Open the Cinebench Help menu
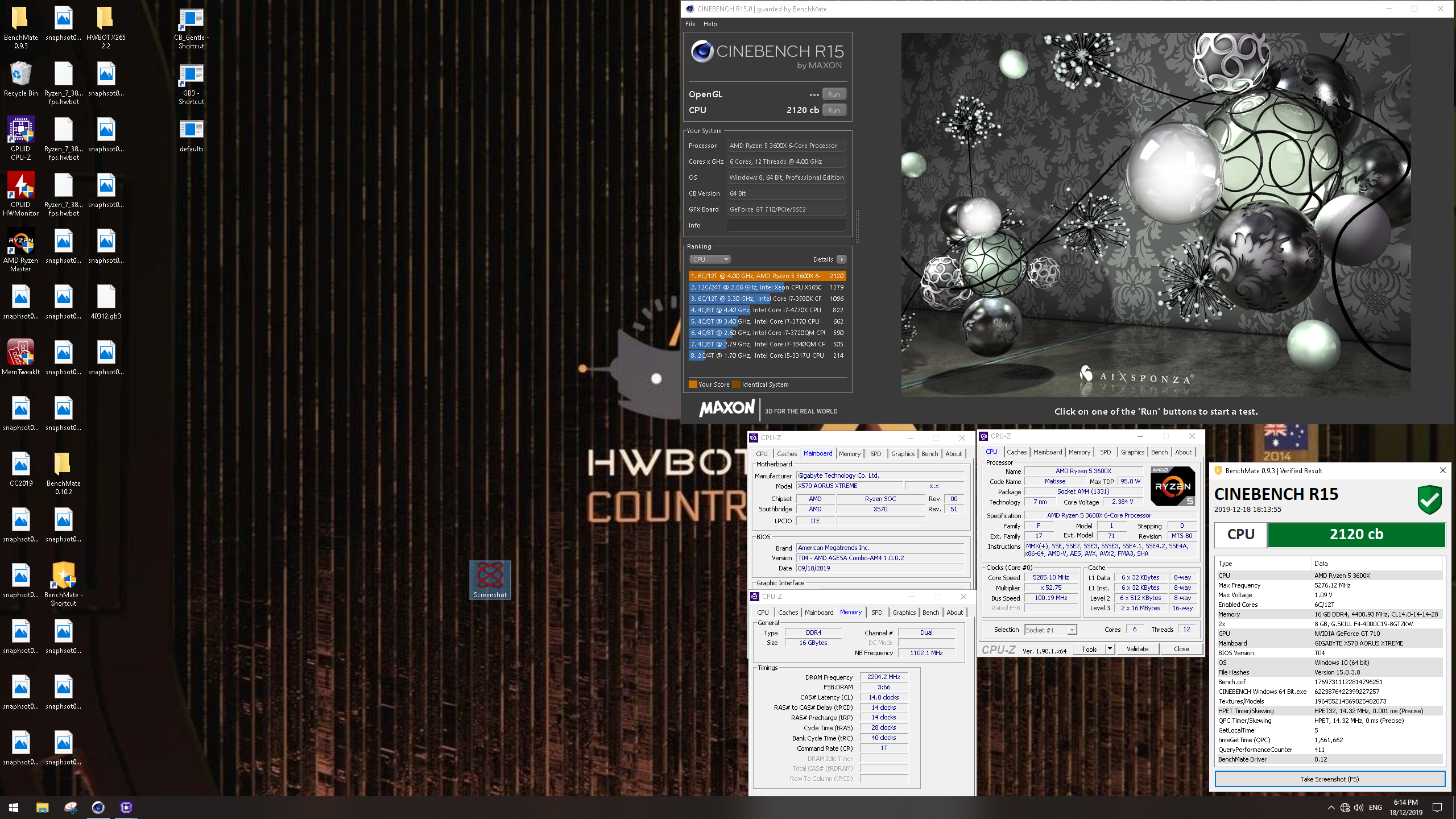Viewport: 1456px width, 819px height. click(710, 24)
